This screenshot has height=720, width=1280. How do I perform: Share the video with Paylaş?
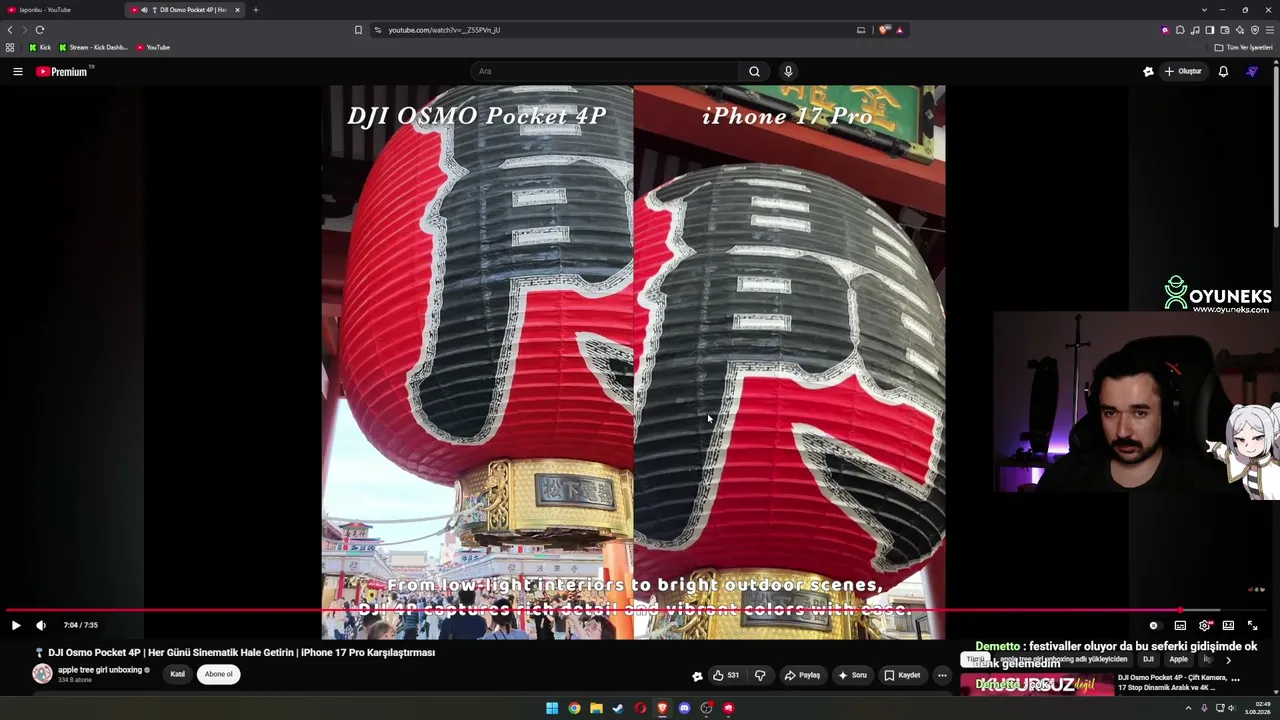tap(802, 675)
